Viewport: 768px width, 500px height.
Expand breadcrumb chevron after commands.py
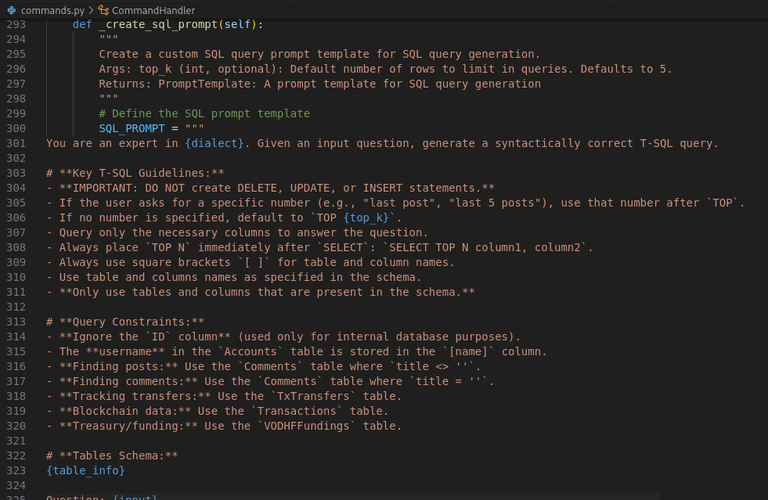(91, 10)
